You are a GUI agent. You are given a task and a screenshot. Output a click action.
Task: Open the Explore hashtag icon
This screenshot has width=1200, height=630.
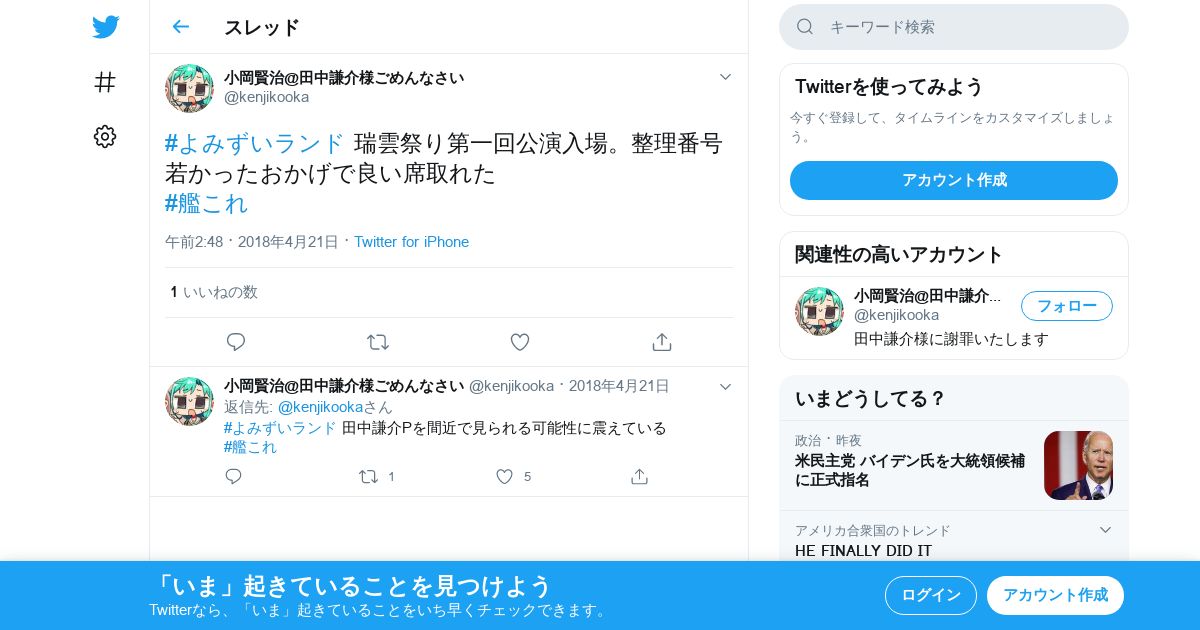[105, 82]
